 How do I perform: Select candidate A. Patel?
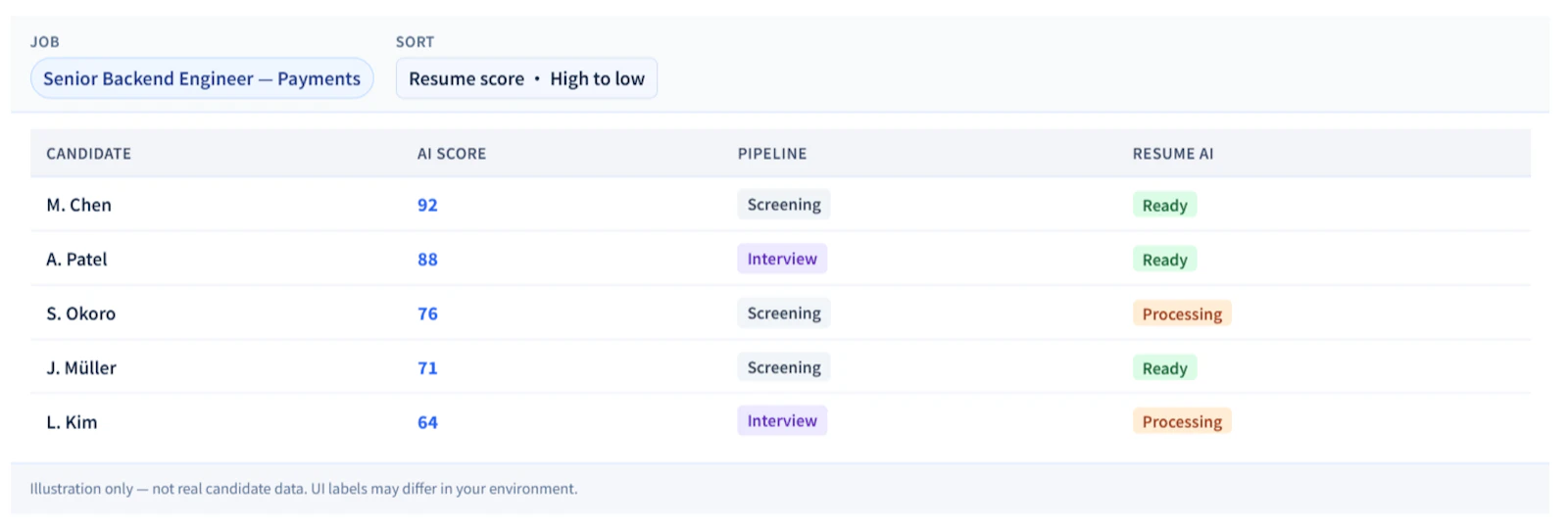tap(76, 260)
